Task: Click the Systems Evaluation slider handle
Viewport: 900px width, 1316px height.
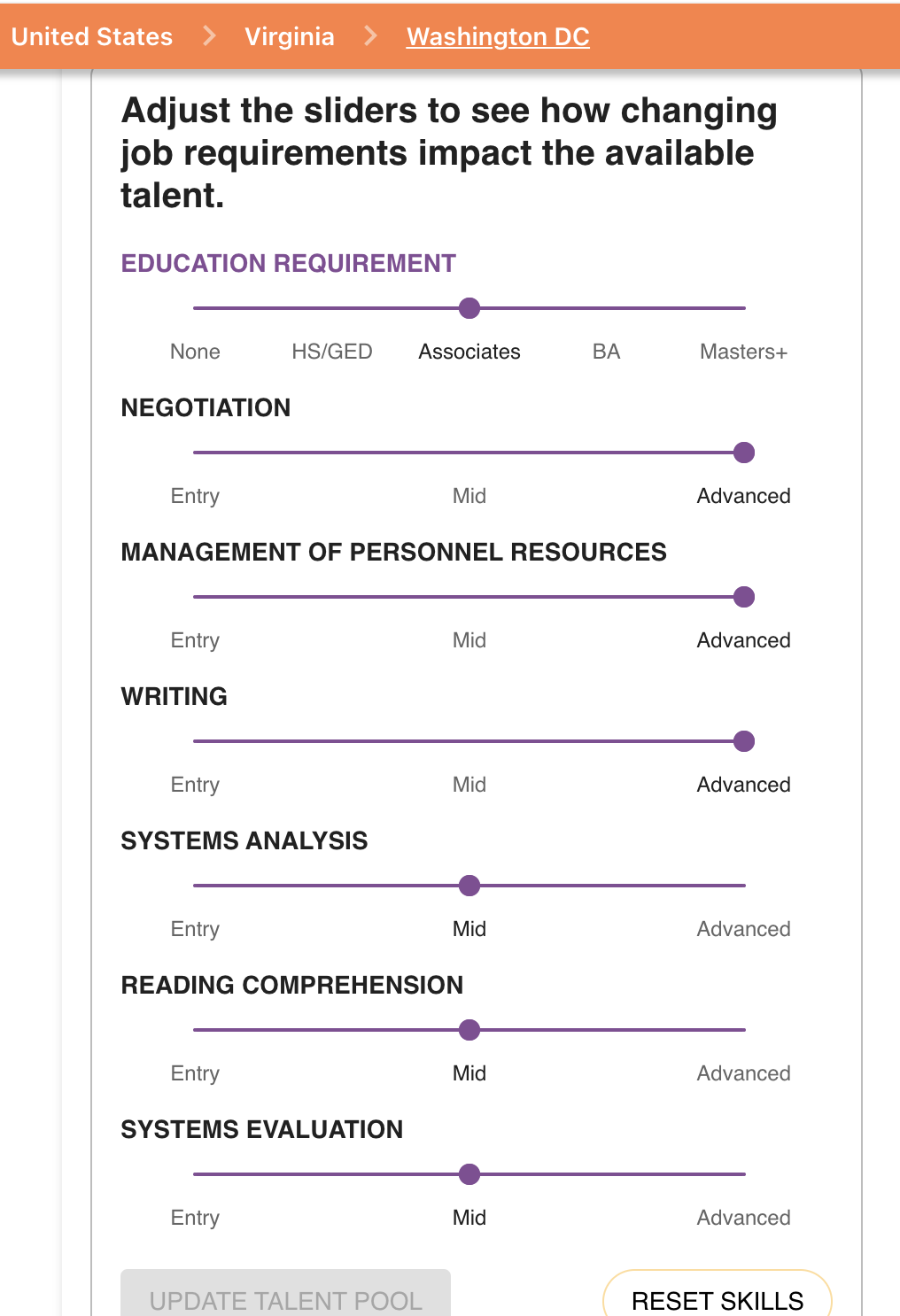Action: pyautogui.click(x=469, y=1174)
